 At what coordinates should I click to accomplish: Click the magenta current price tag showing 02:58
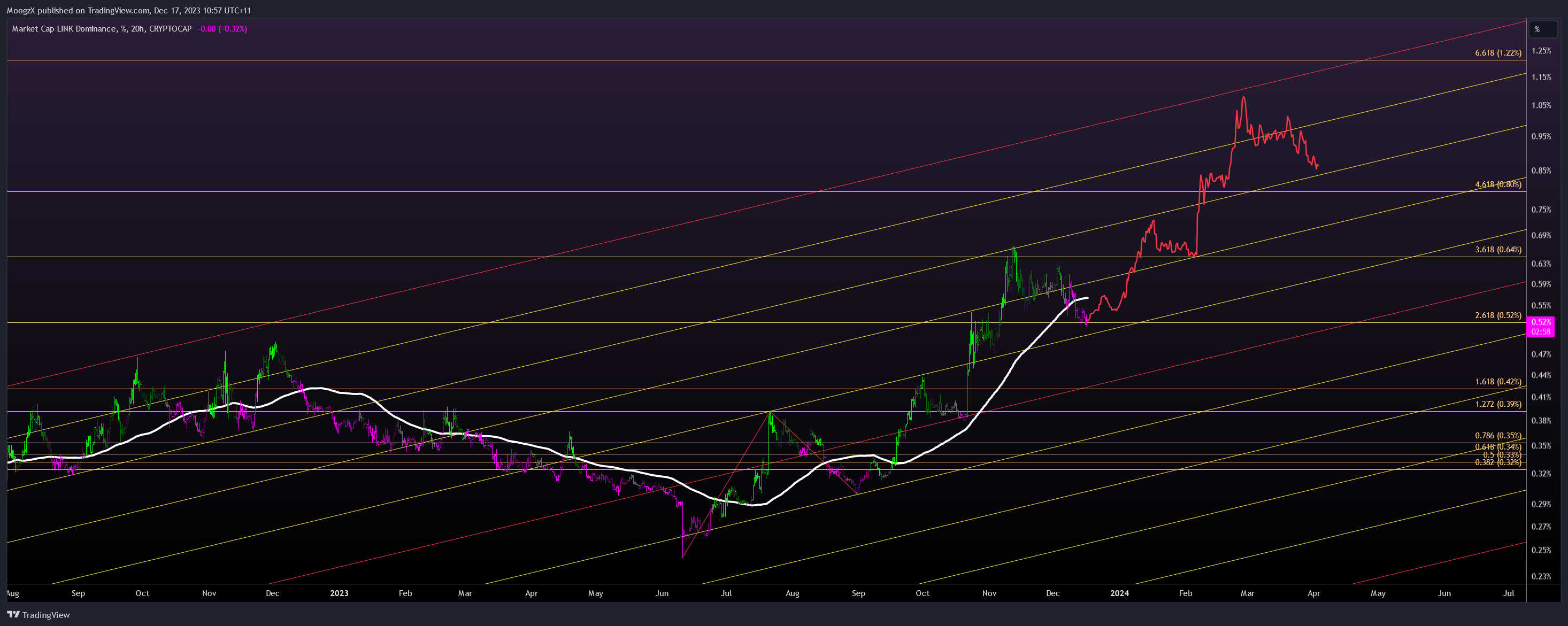pos(1541,327)
